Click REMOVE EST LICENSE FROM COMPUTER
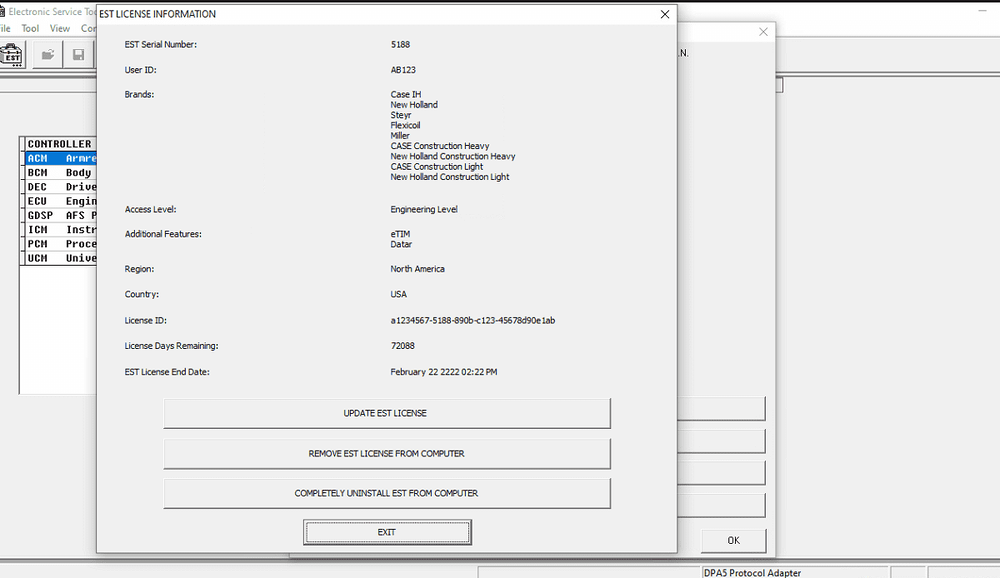1000x578 pixels. pos(387,453)
